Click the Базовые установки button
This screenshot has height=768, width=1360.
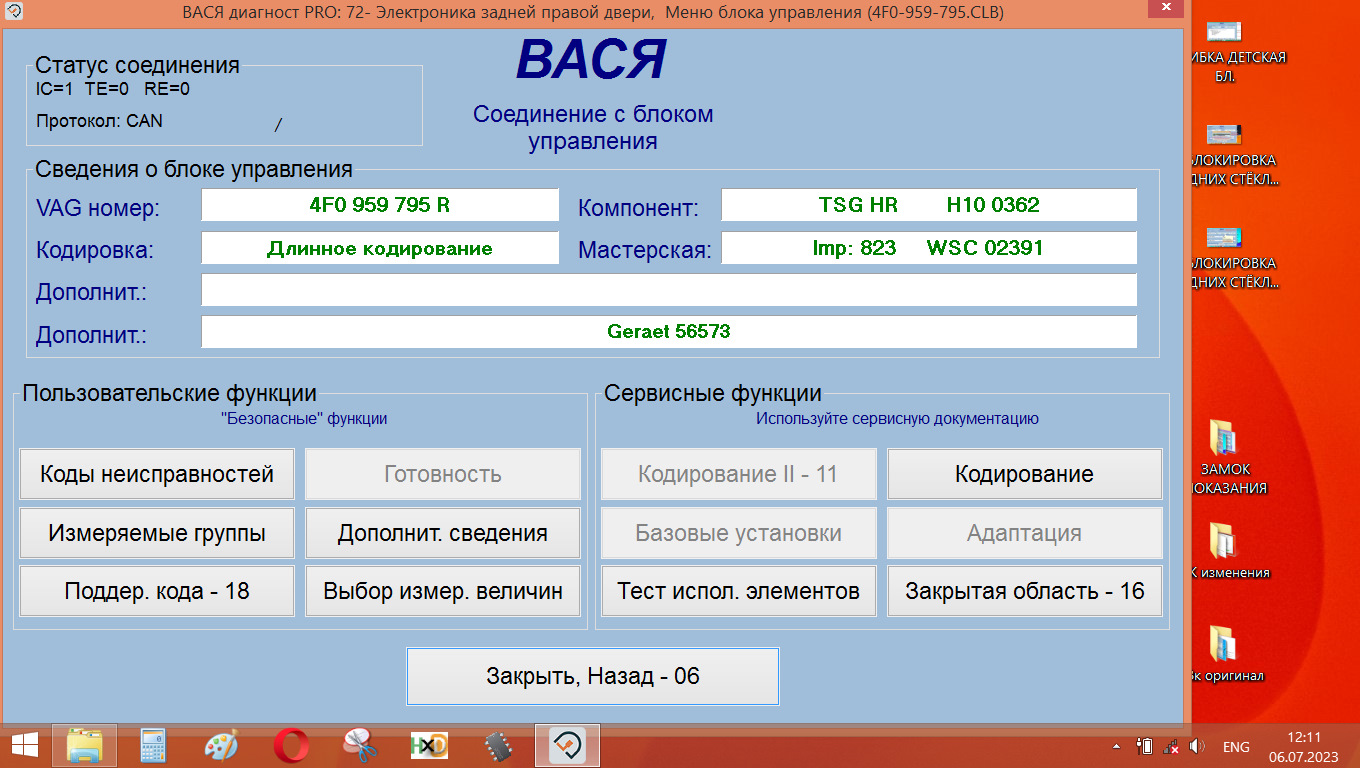pyautogui.click(x=738, y=533)
